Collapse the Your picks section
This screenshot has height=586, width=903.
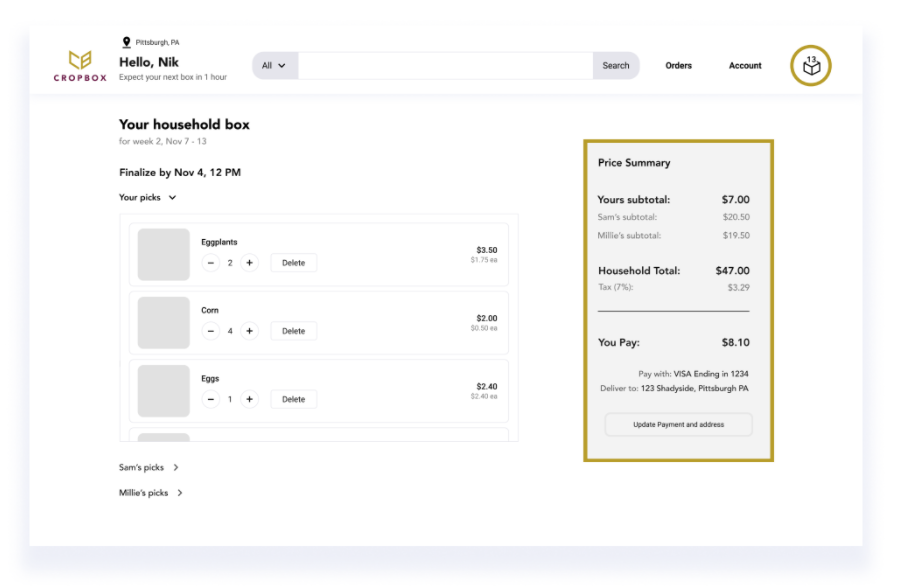[x=147, y=197]
